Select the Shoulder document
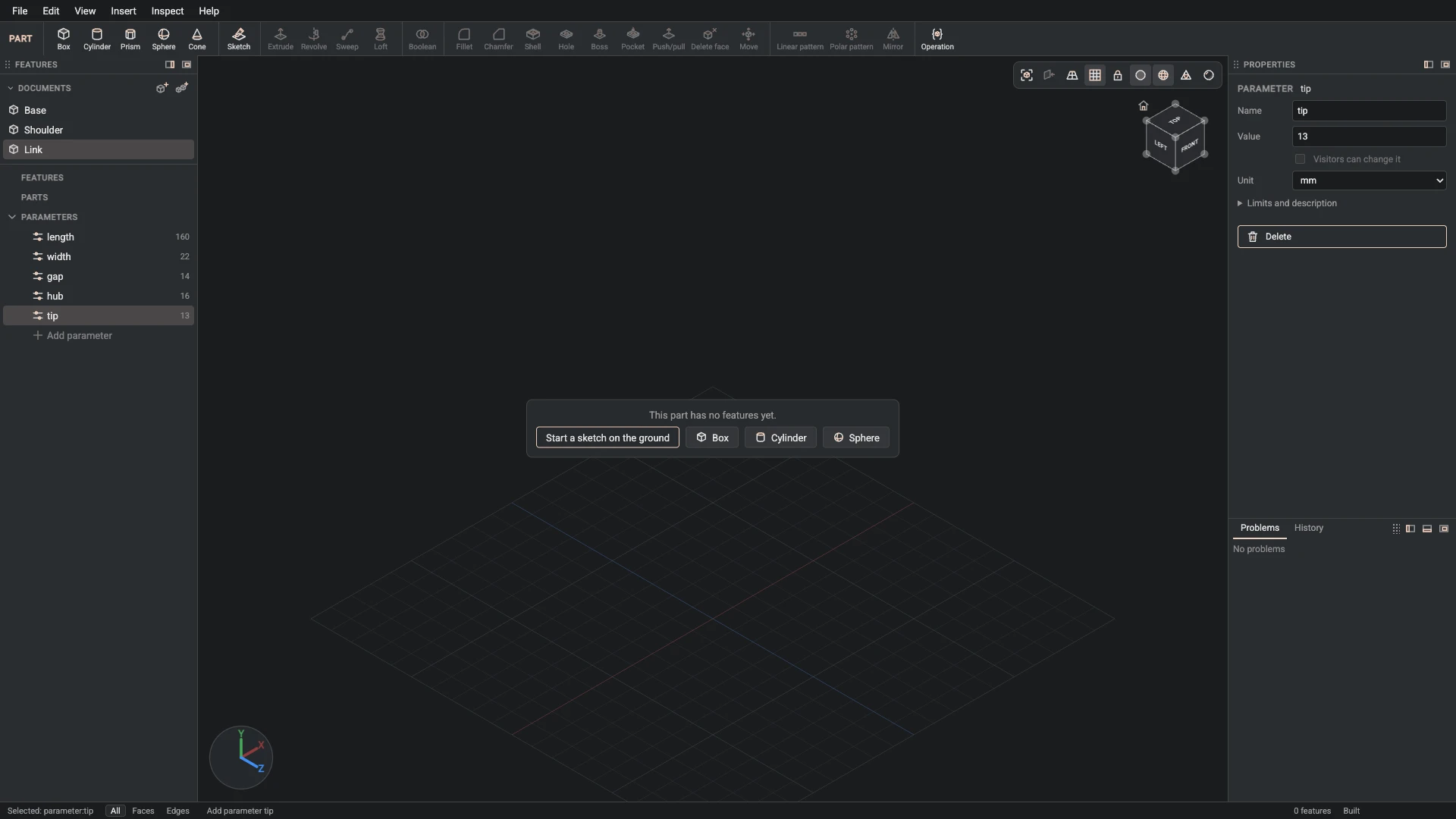The image size is (1456, 819). click(99, 130)
